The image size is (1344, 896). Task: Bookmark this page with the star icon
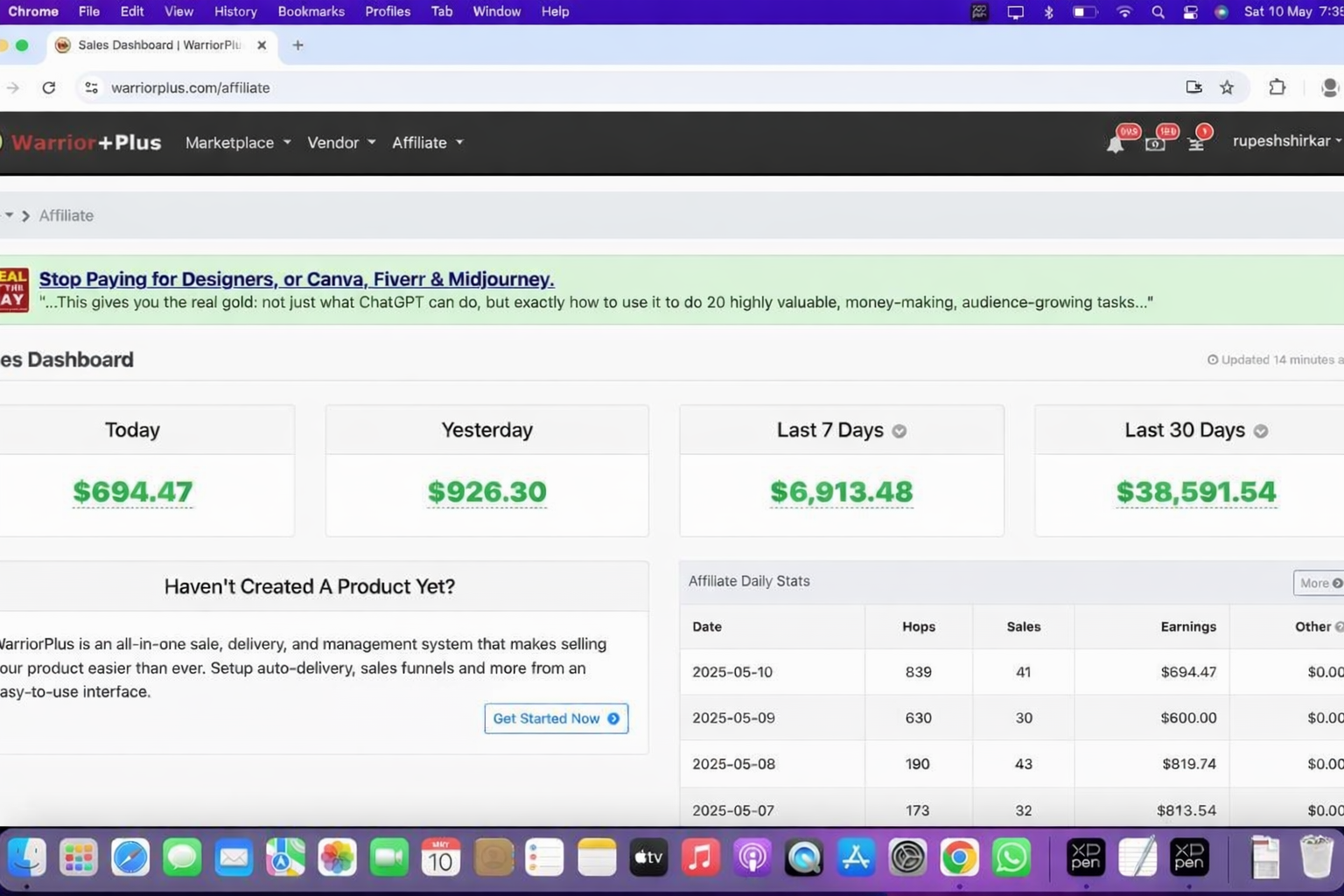[1227, 87]
